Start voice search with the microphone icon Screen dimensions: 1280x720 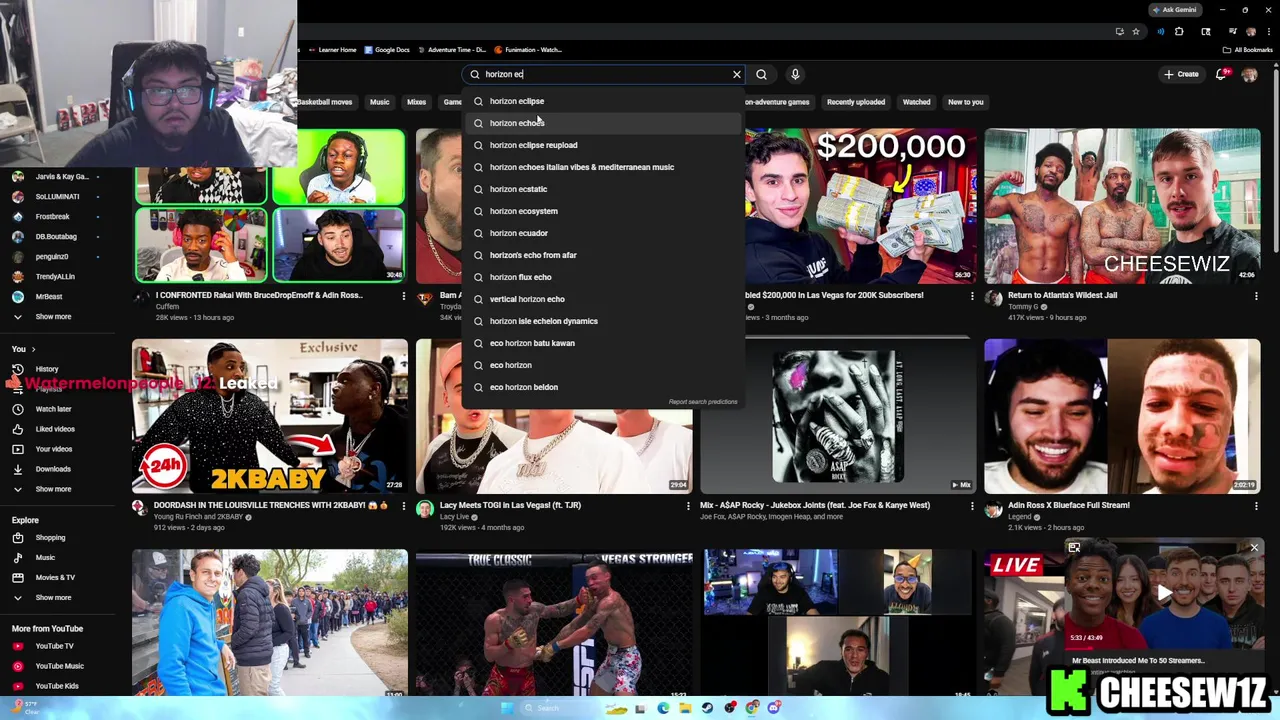pos(795,74)
